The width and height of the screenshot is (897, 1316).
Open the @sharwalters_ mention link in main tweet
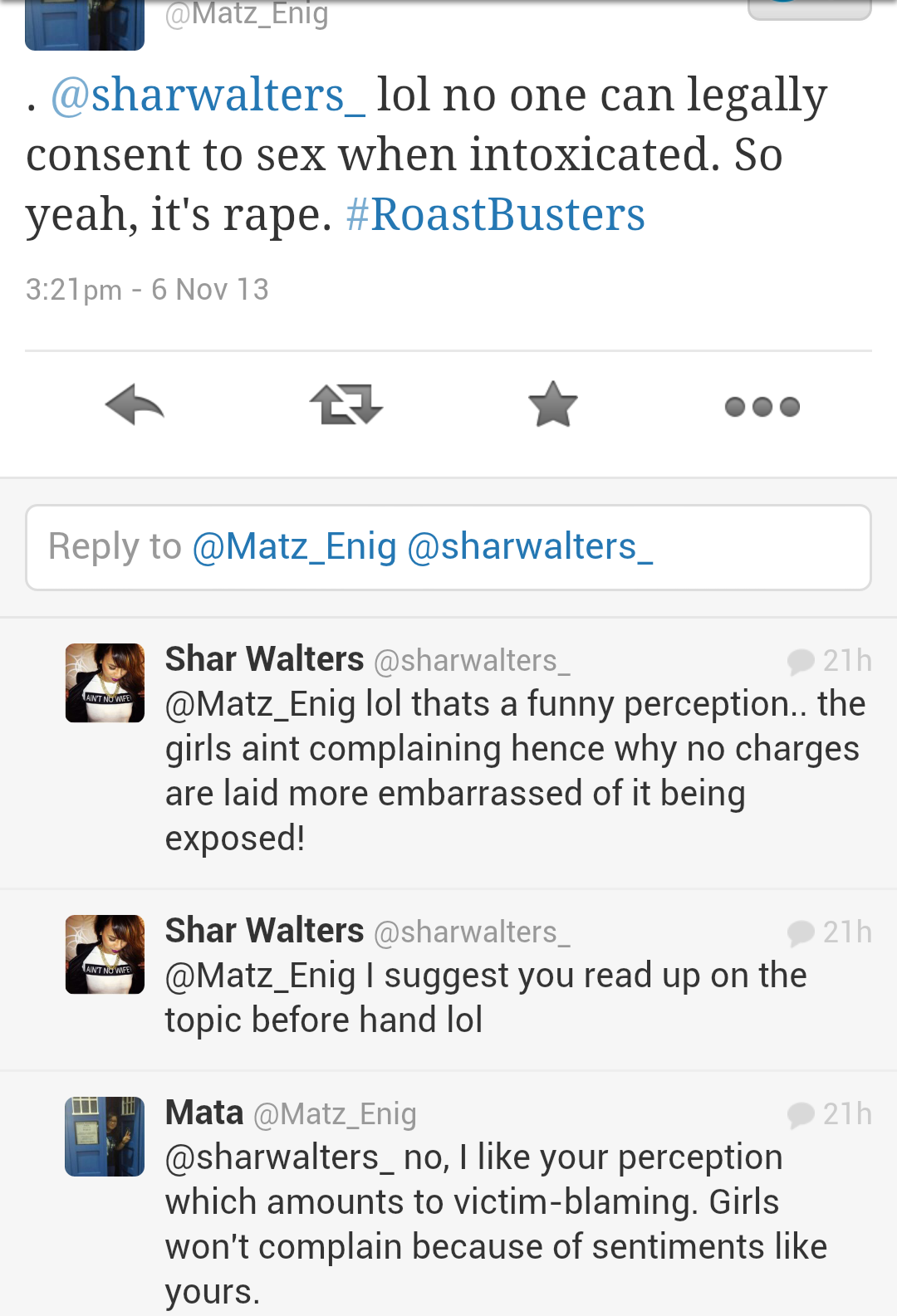click(208, 95)
